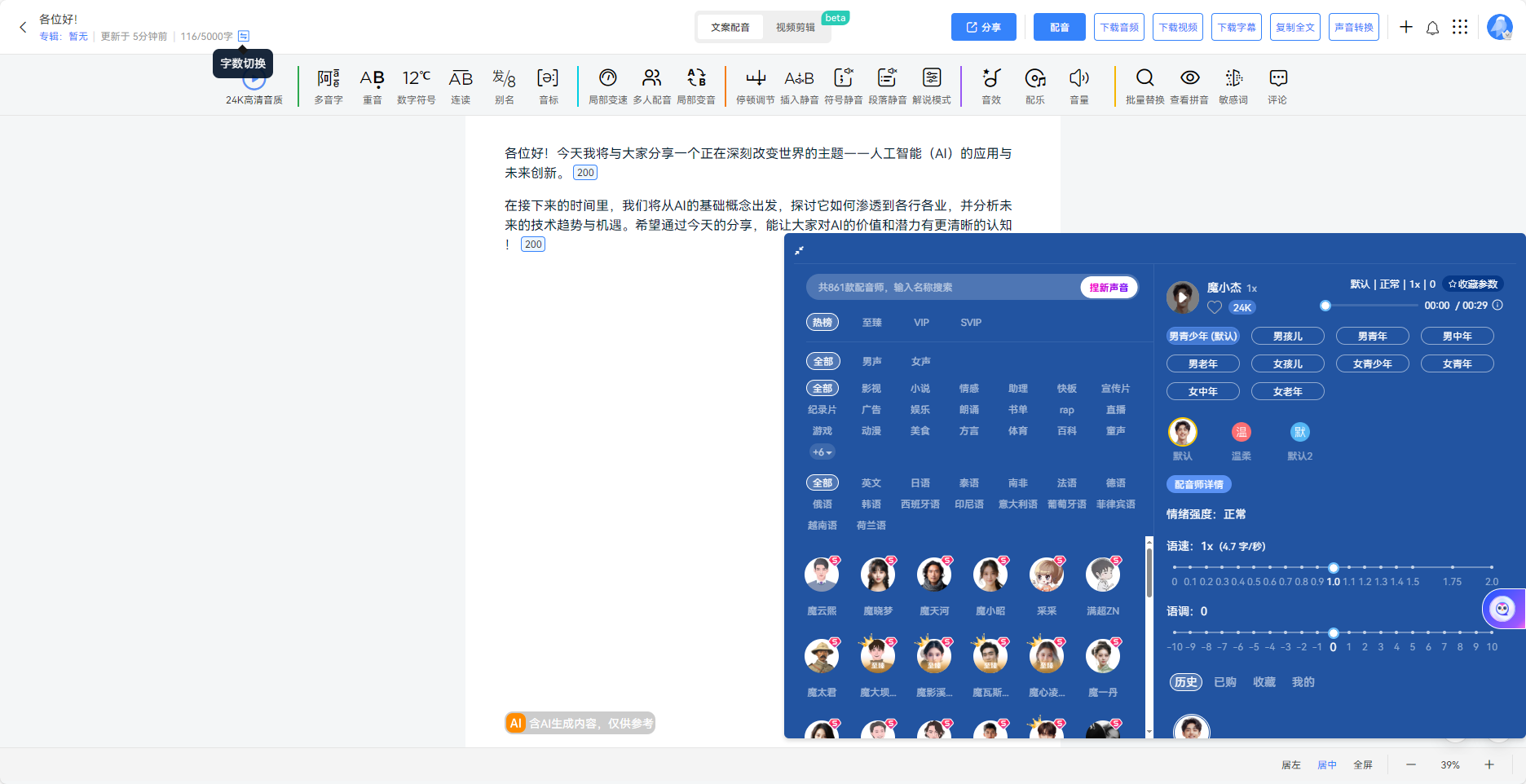Open 配音师详情 voice artist details
Image resolution: width=1526 pixels, height=784 pixels.
click(1199, 483)
